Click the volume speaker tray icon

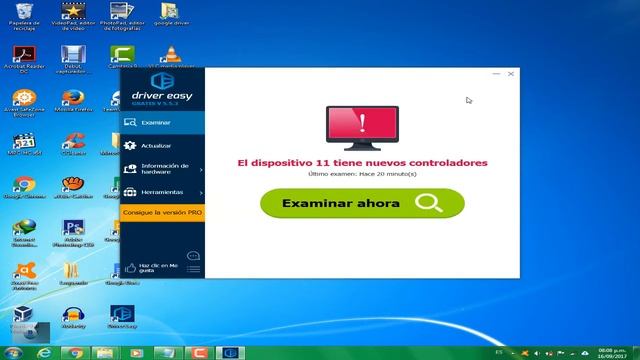[537, 353]
